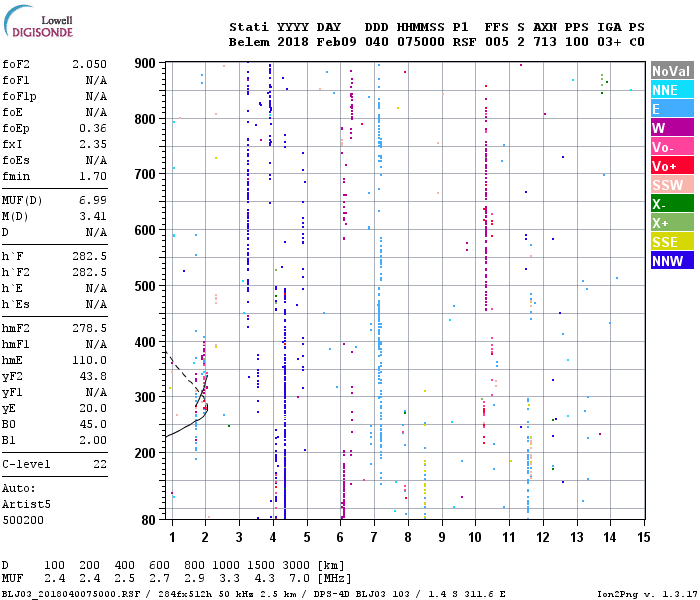The height and width of the screenshot is (600, 700).
Task: Select the purple W legend swatch
Action: click(672, 128)
